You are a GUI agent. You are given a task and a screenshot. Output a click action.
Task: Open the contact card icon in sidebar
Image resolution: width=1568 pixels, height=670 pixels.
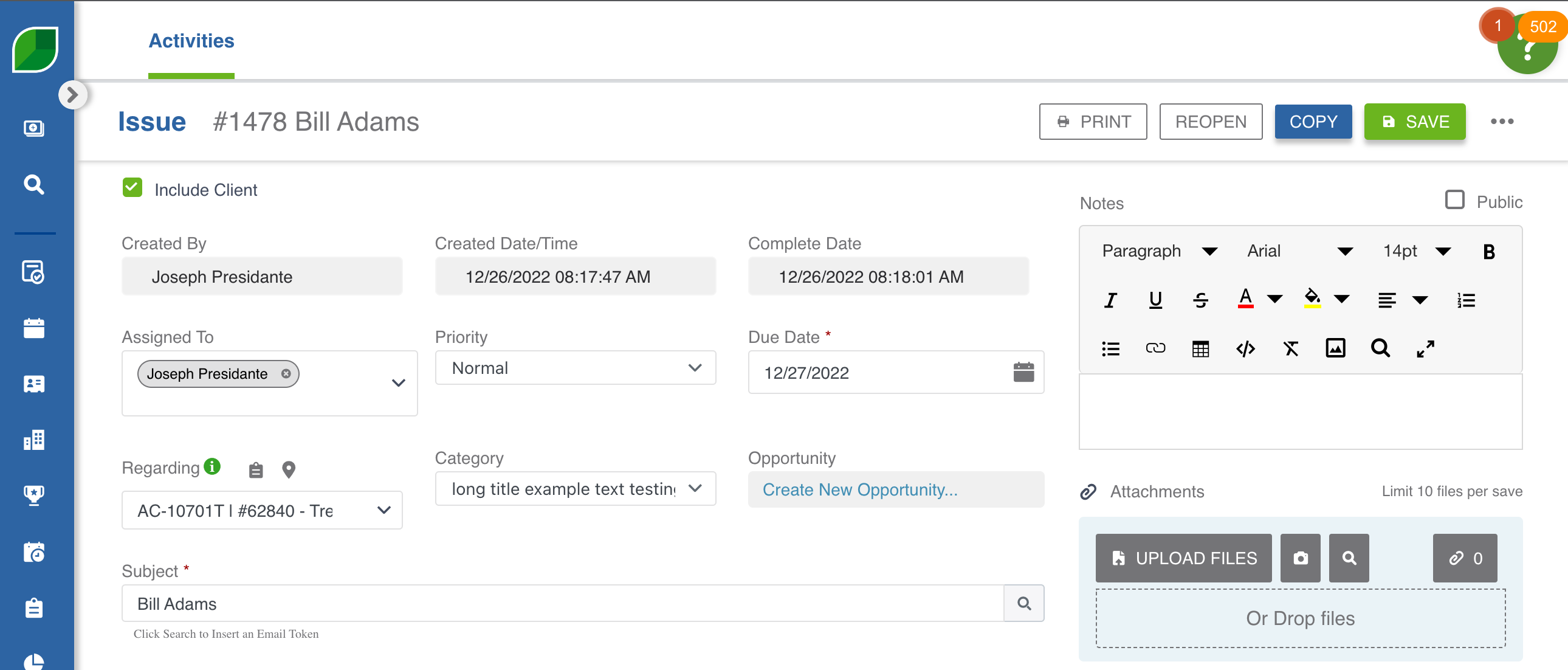coord(34,384)
